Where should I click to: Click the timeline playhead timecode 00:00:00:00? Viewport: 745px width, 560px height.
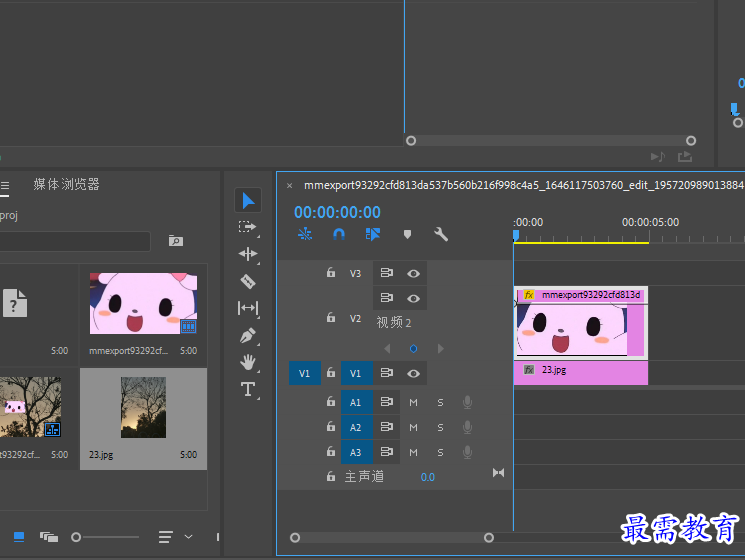337,212
